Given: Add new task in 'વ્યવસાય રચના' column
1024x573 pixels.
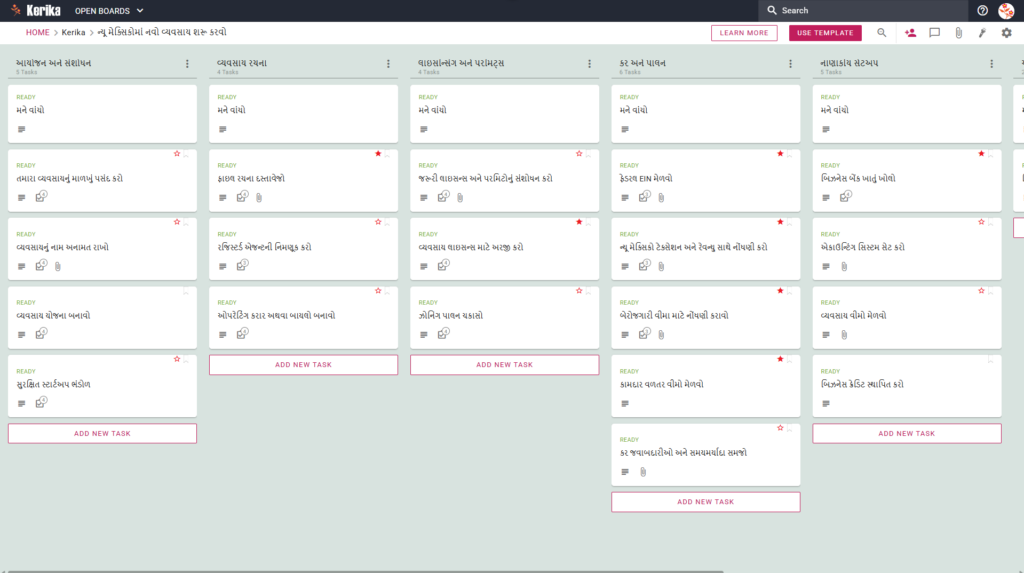Looking at the screenshot, I should (x=304, y=365).
